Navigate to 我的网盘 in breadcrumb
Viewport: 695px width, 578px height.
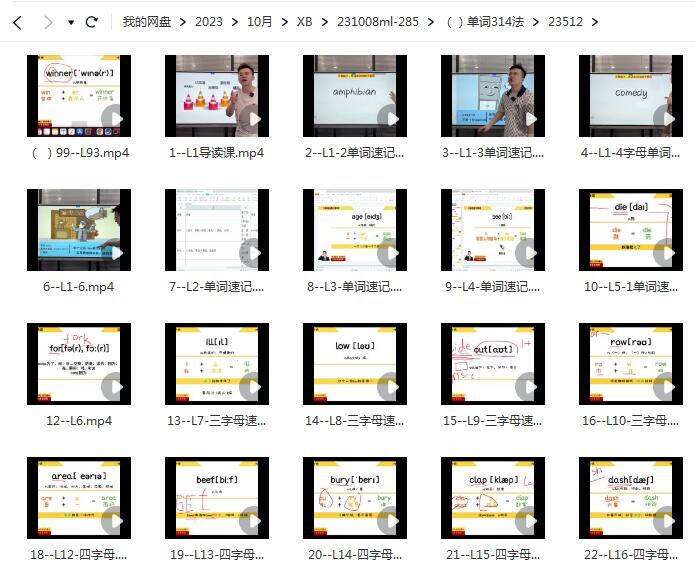point(147,22)
